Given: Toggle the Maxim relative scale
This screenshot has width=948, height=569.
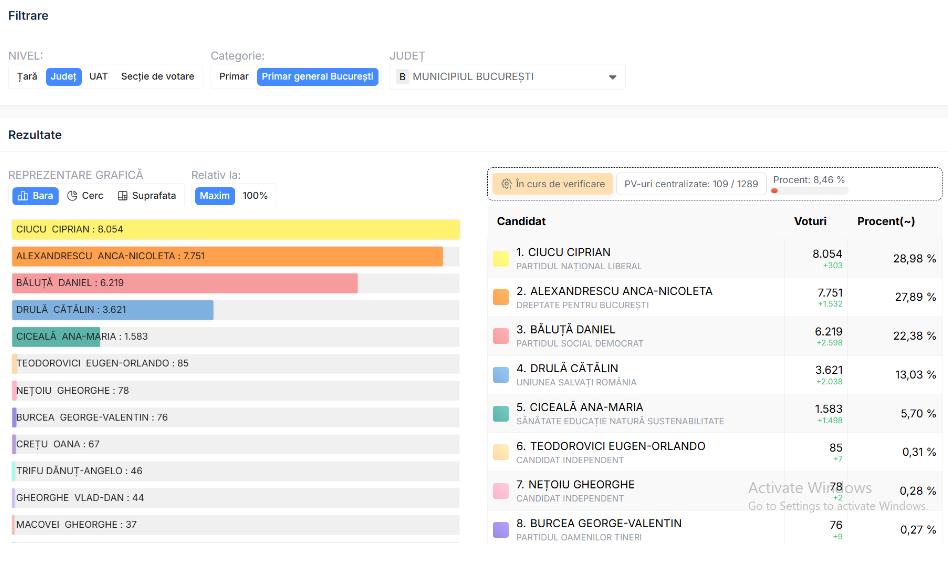Looking at the screenshot, I should pyautogui.click(x=214, y=196).
